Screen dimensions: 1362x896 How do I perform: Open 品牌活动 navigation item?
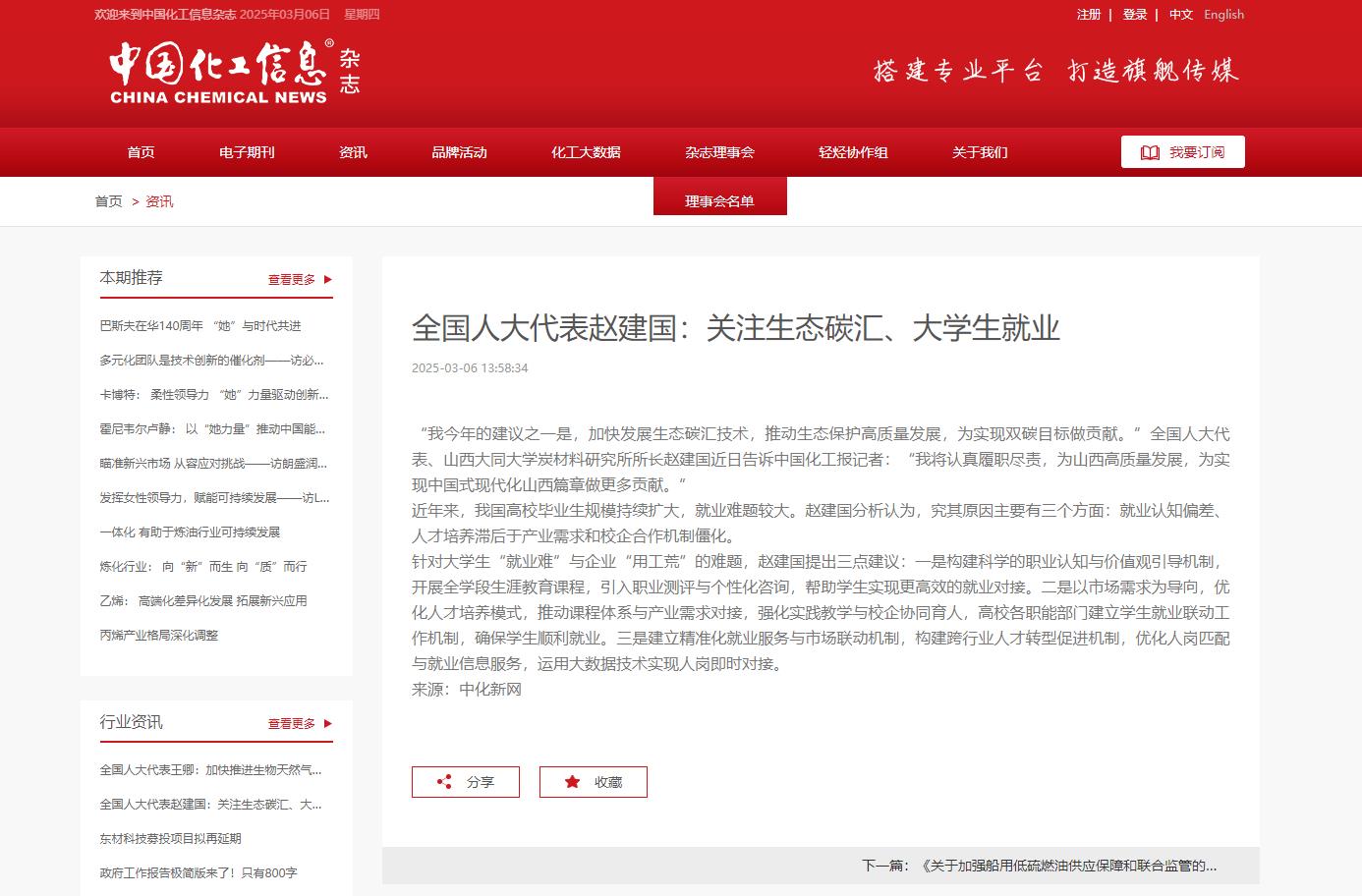[459, 152]
